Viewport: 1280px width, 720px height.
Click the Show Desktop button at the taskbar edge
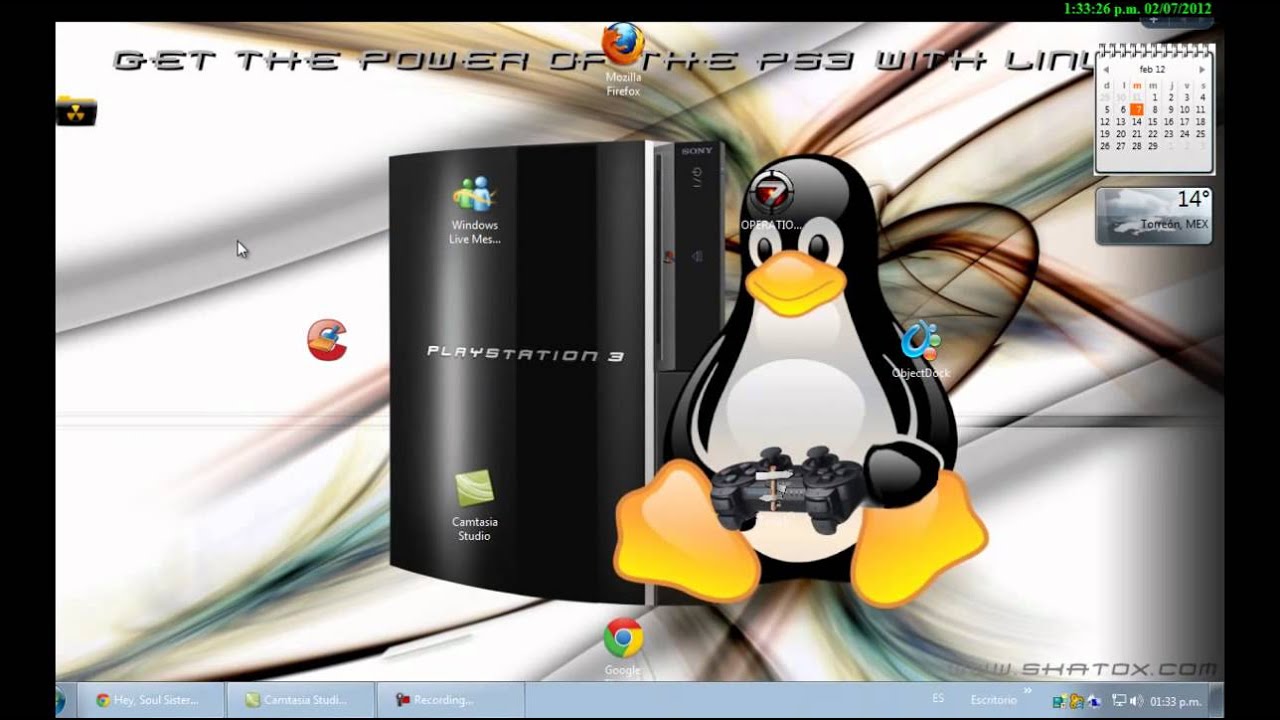[x=1216, y=700]
